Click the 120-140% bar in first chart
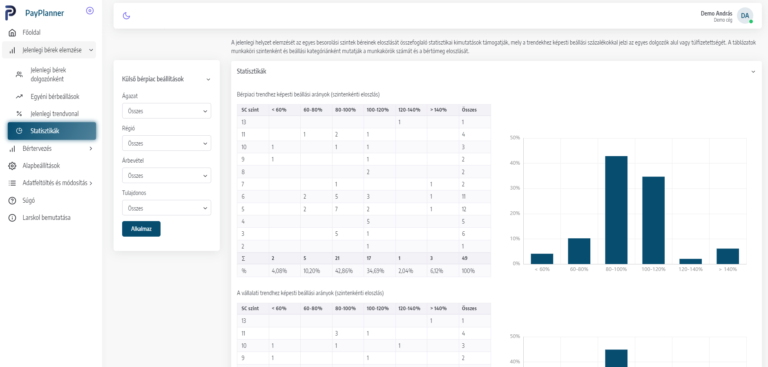This screenshot has height=367, width=768. (x=691, y=261)
